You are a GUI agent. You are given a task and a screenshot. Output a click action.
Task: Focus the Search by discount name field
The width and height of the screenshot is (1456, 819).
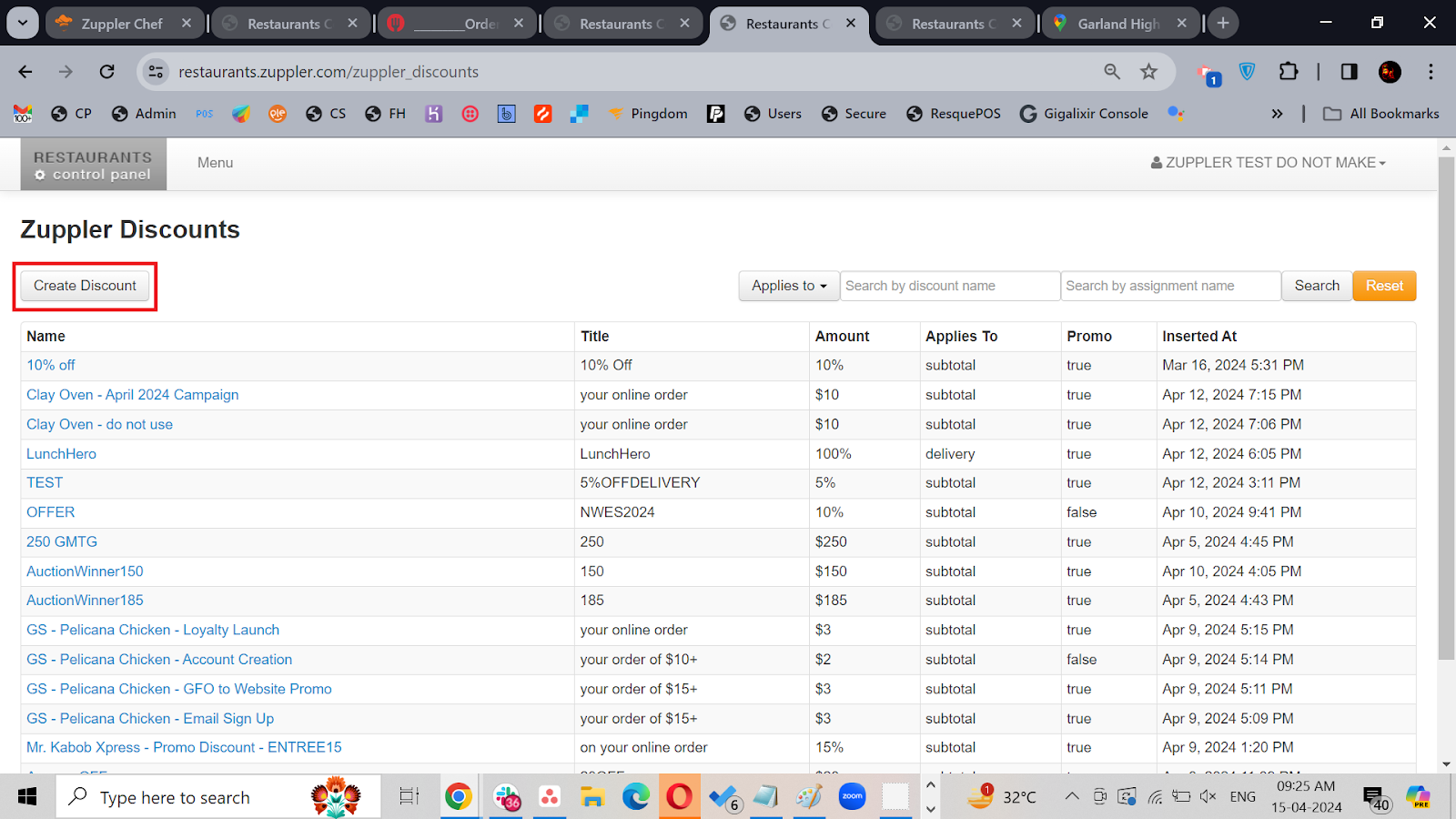click(x=950, y=286)
